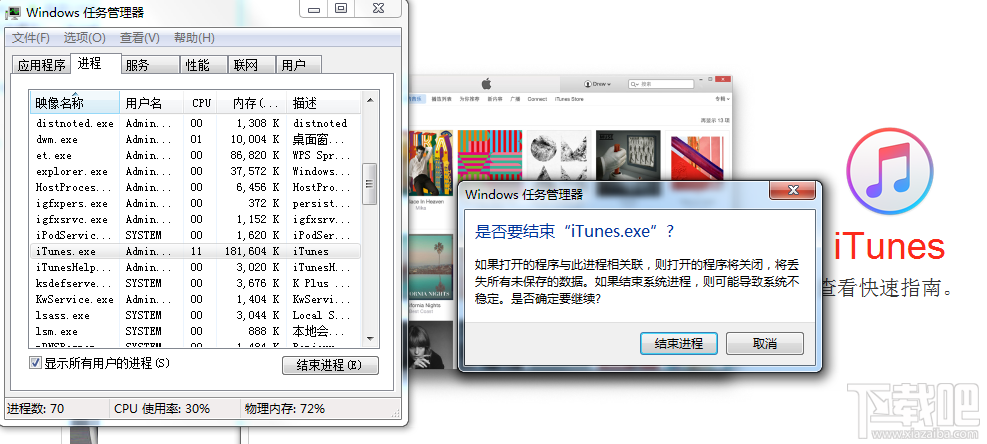Switch to the 进程 tab

point(96,63)
